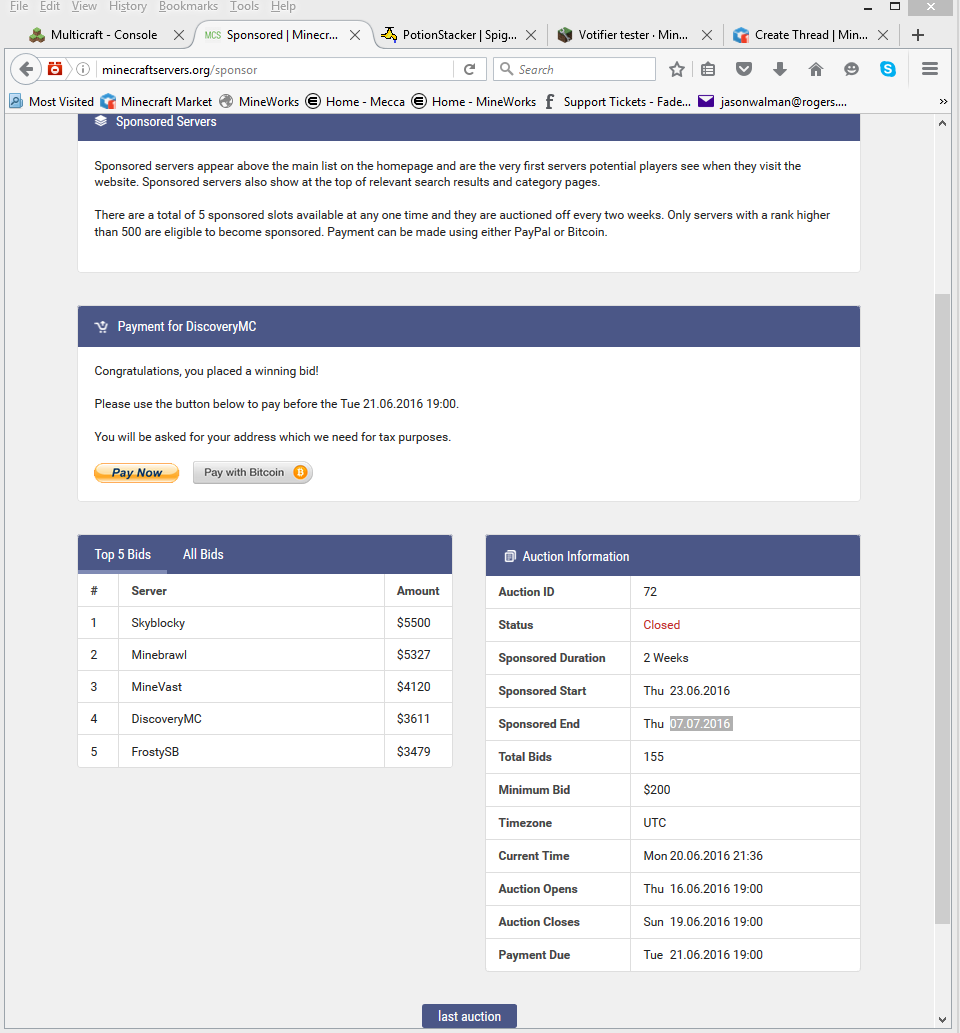Viewport: 960px width, 1033px height.
Task: Open jasonwalman@rogers mail bookmark
Action: click(772, 101)
